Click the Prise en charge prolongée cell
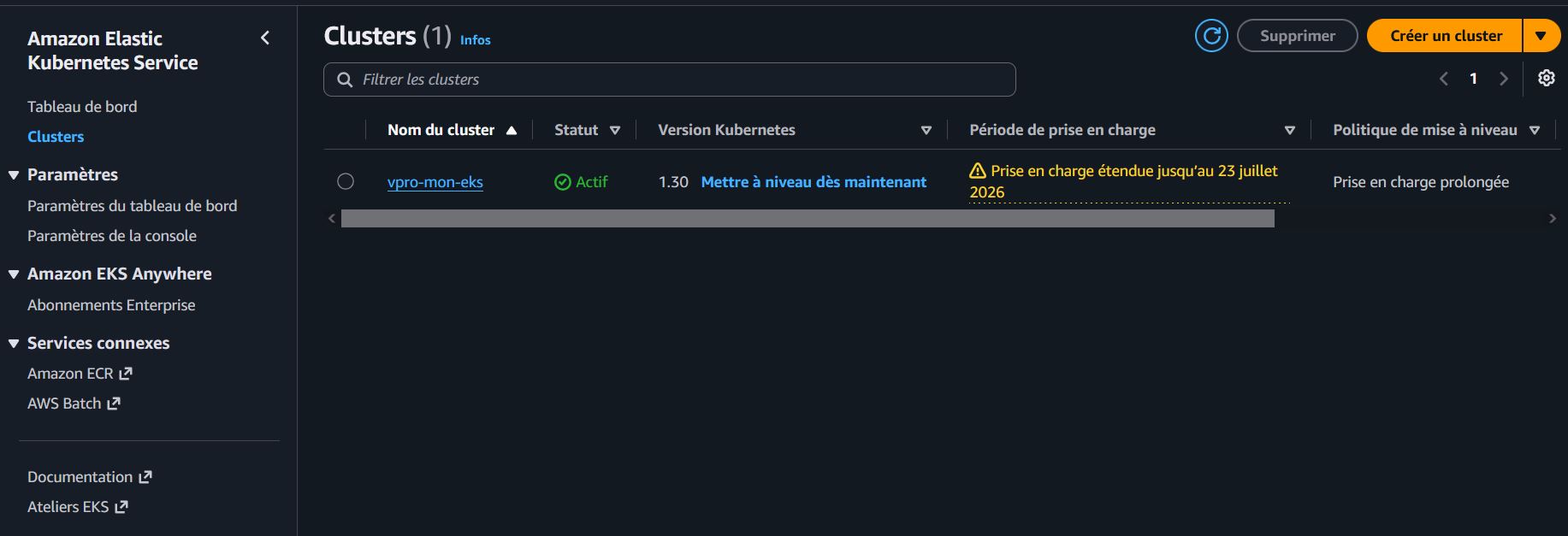 (x=1421, y=182)
